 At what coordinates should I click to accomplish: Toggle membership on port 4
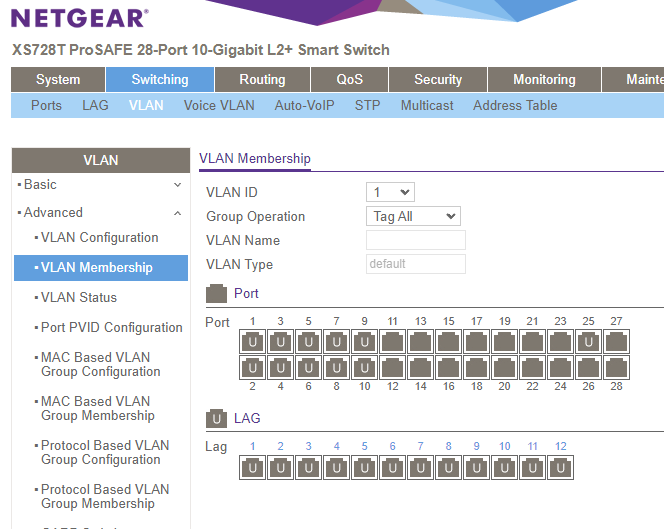pos(281,368)
